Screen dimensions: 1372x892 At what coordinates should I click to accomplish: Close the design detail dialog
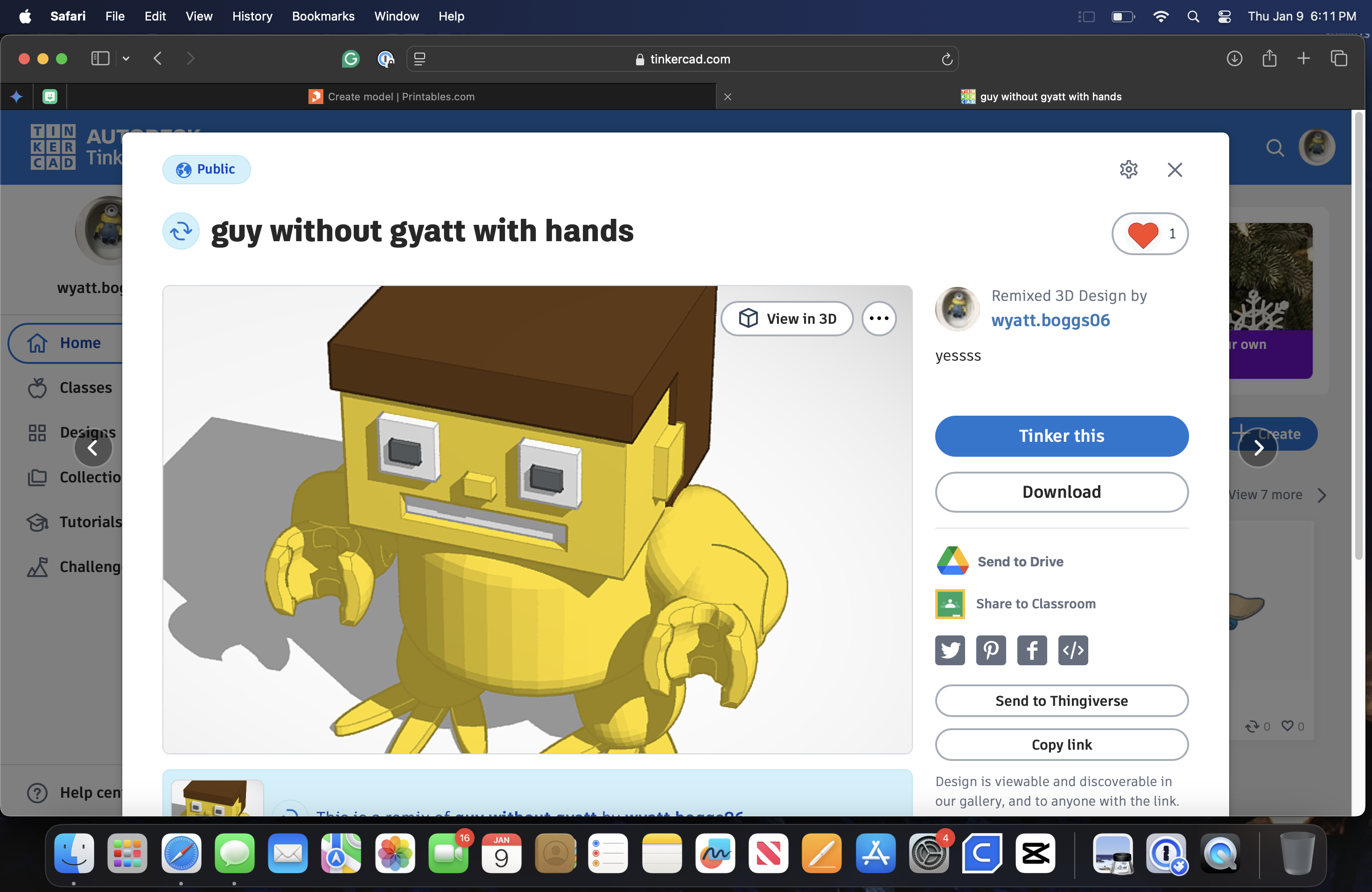pos(1174,169)
